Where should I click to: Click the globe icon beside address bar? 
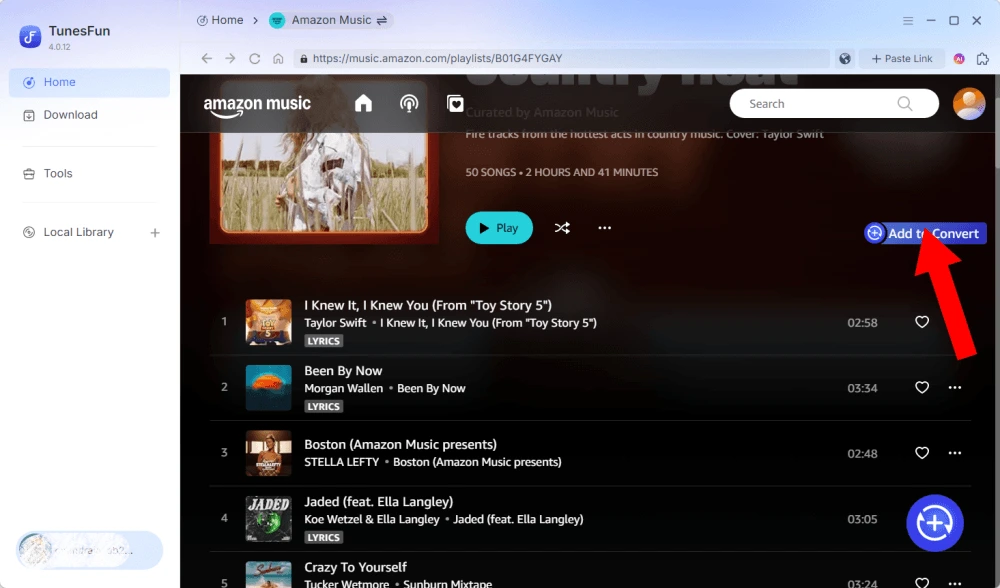(845, 59)
